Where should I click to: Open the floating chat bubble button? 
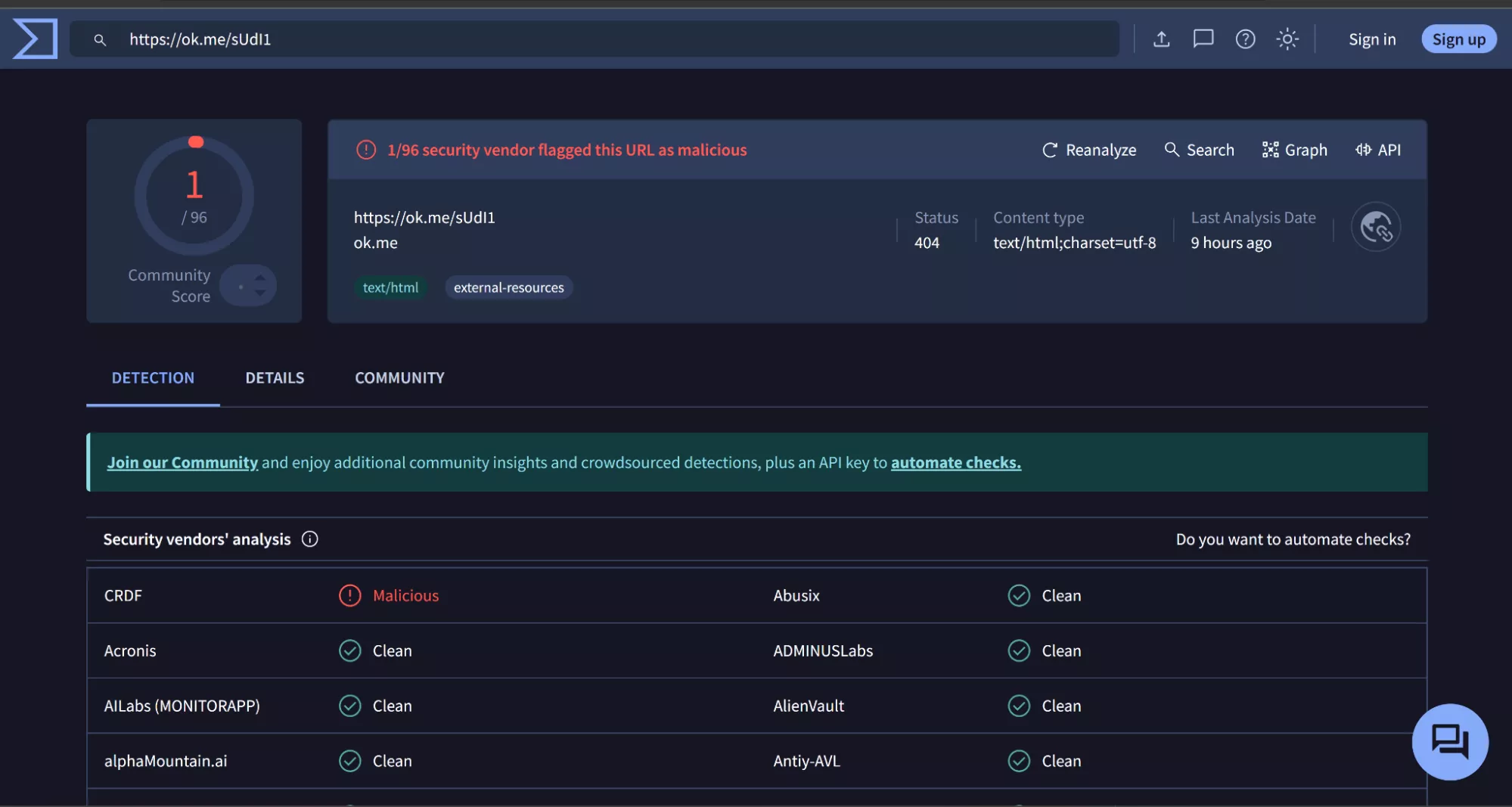tap(1449, 741)
